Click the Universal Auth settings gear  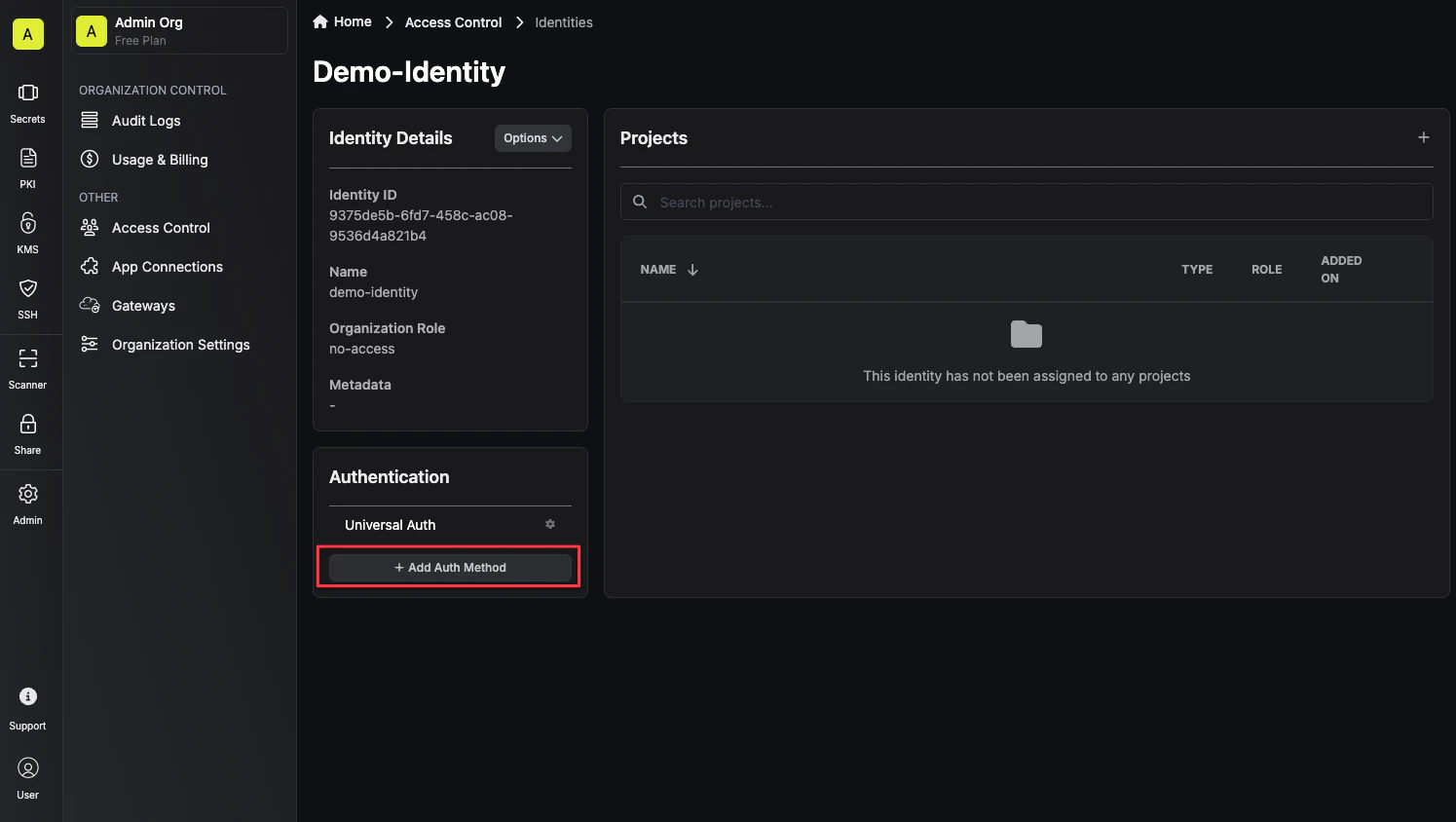[x=550, y=524]
